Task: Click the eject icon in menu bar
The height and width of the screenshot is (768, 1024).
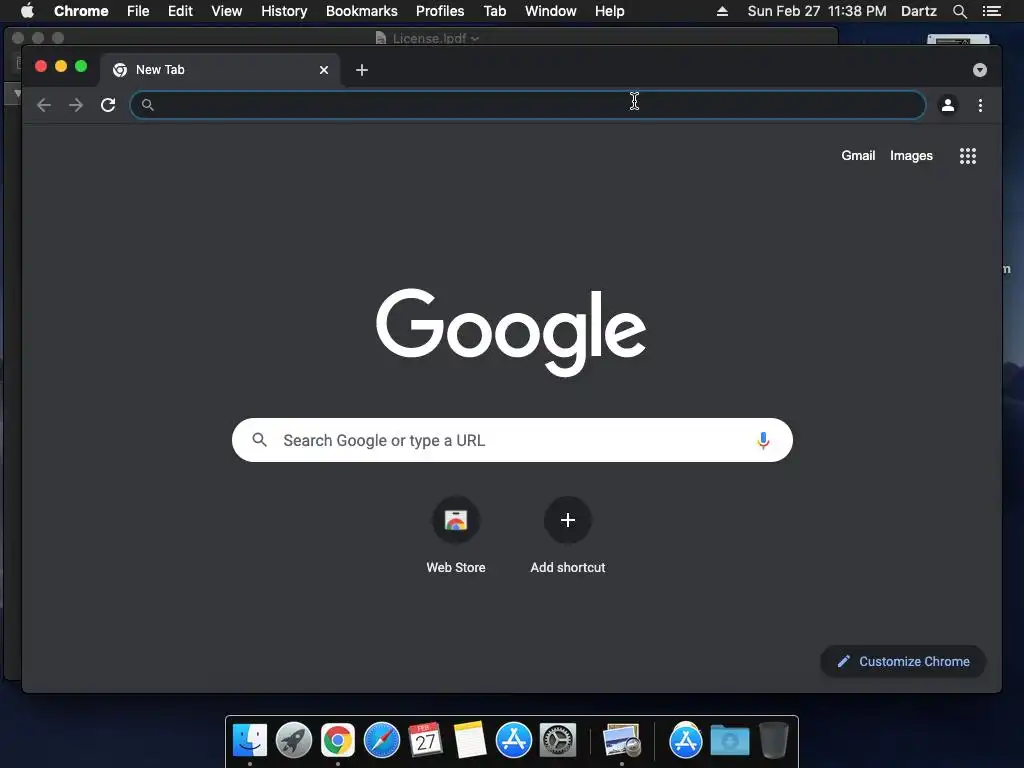Action: 722,11
